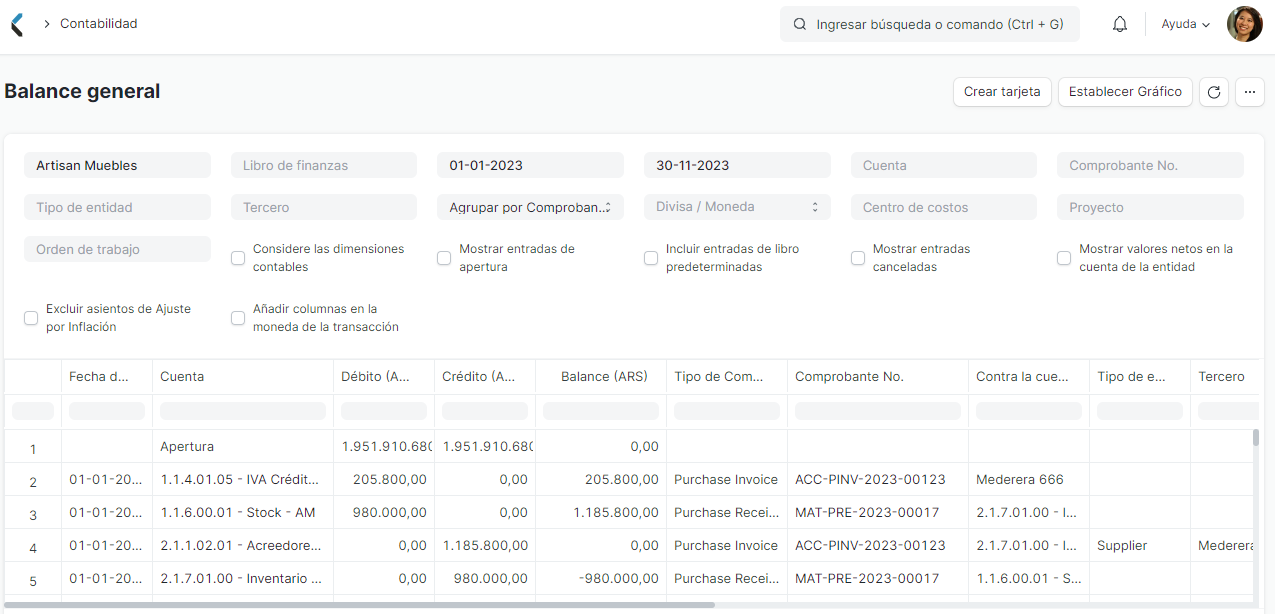1275x614 pixels.
Task: Check Añadir columnas en la moneda de transacción
Action: tap(238, 317)
